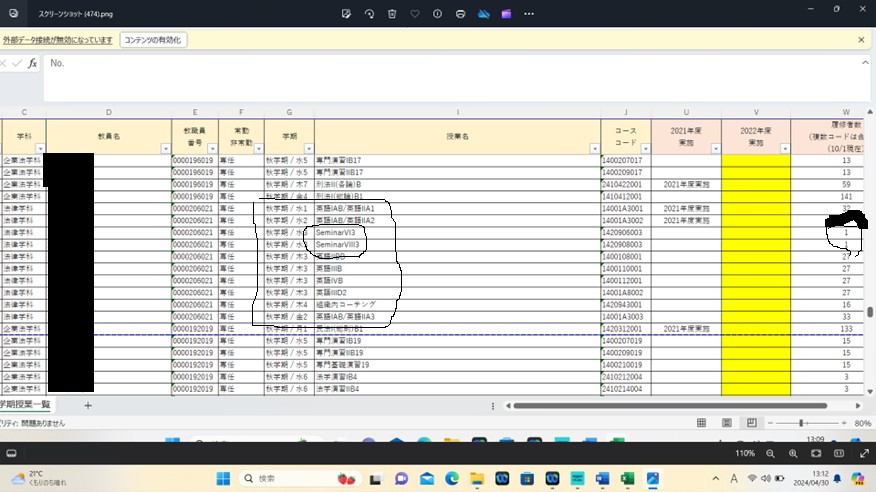Image resolution: width=876 pixels, height=492 pixels.
Task: Select the SeminarVI3 cell
Action: tap(458, 232)
